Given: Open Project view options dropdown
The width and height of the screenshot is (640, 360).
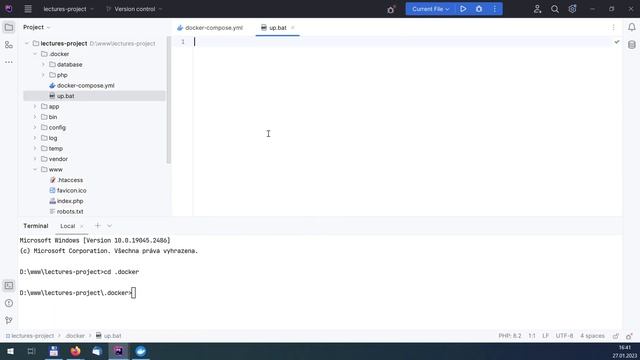Looking at the screenshot, I should 49,27.
